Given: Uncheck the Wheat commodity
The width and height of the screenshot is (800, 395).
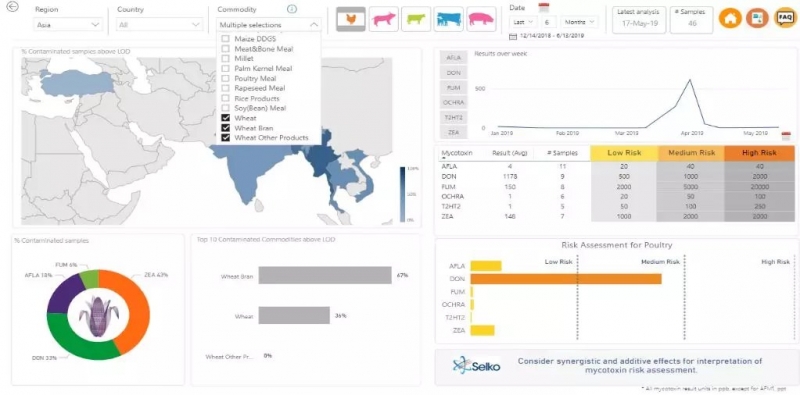Looking at the screenshot, I should coord(225,118).
